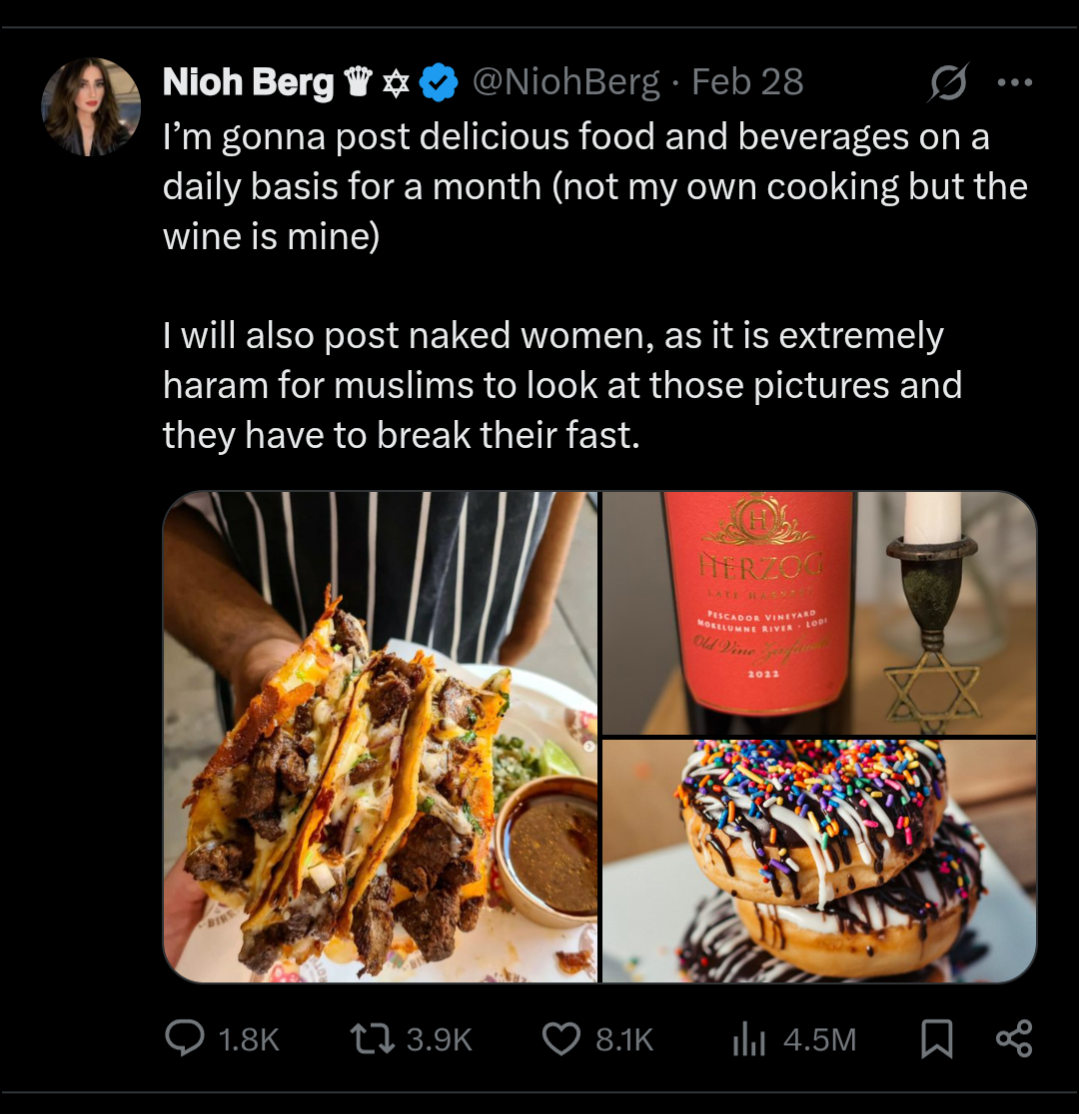The height and width of the screenshot is (1114, 1079).
Task: View post analytics bar chart icon
Action: pyautogui.click(x=749, y=1041)
